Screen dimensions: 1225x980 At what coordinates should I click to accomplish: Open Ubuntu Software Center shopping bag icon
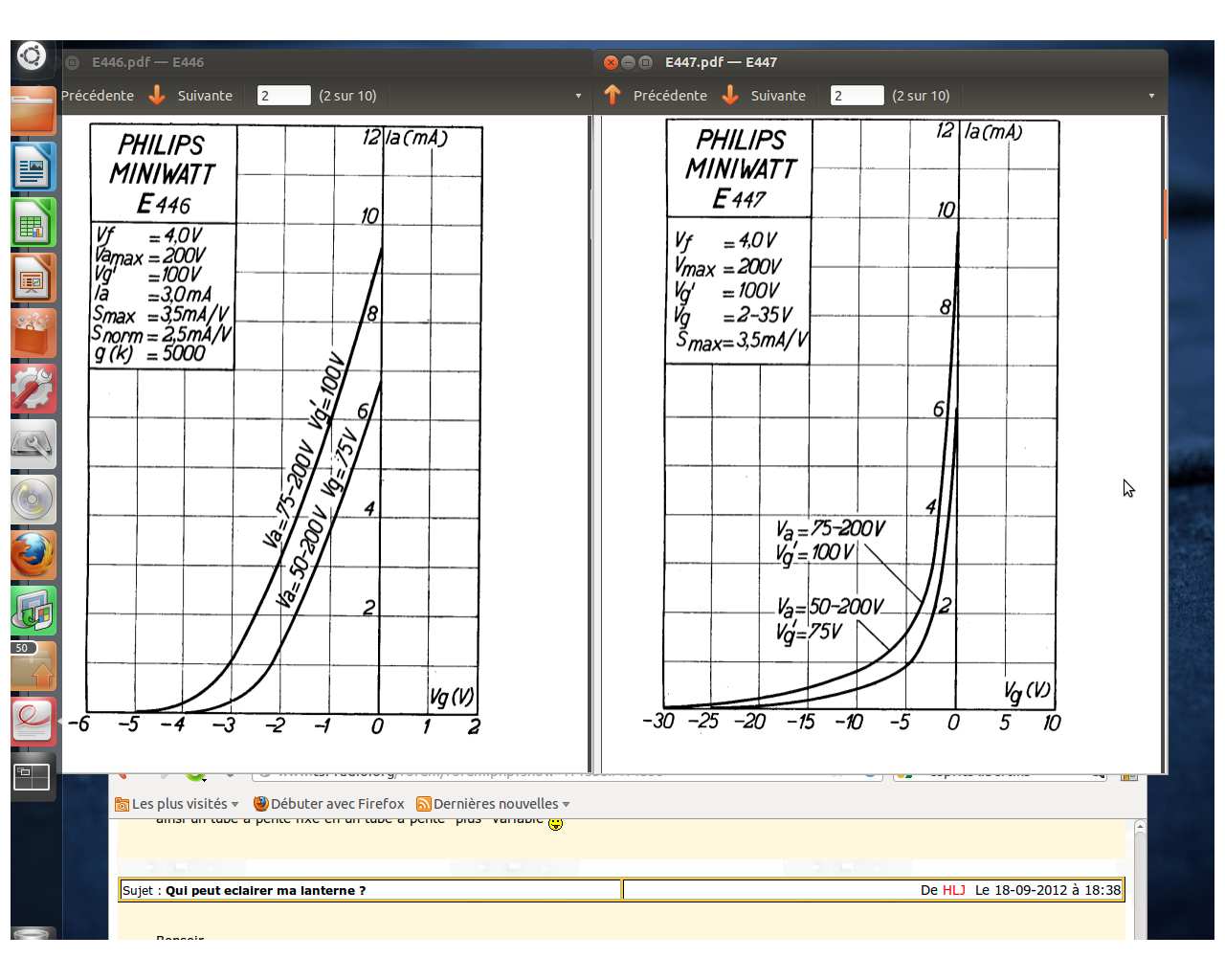[x=33, y=333]
